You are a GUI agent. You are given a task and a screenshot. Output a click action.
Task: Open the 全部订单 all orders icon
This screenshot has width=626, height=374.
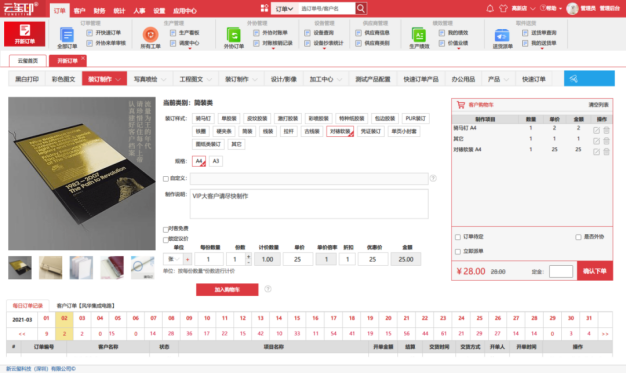[x=67, y=35]
